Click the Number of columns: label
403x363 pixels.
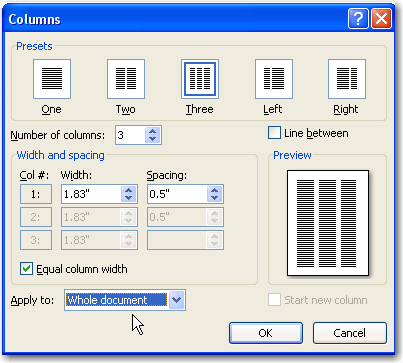pyautogui.click(x=57, y=135)
